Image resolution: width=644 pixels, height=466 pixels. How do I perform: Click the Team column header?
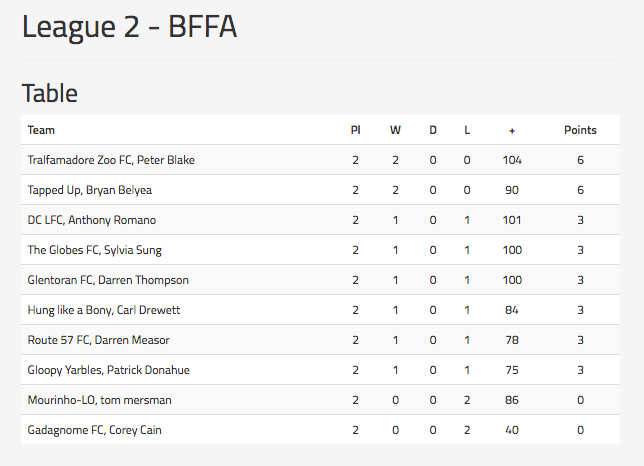[x=41, y=130]
